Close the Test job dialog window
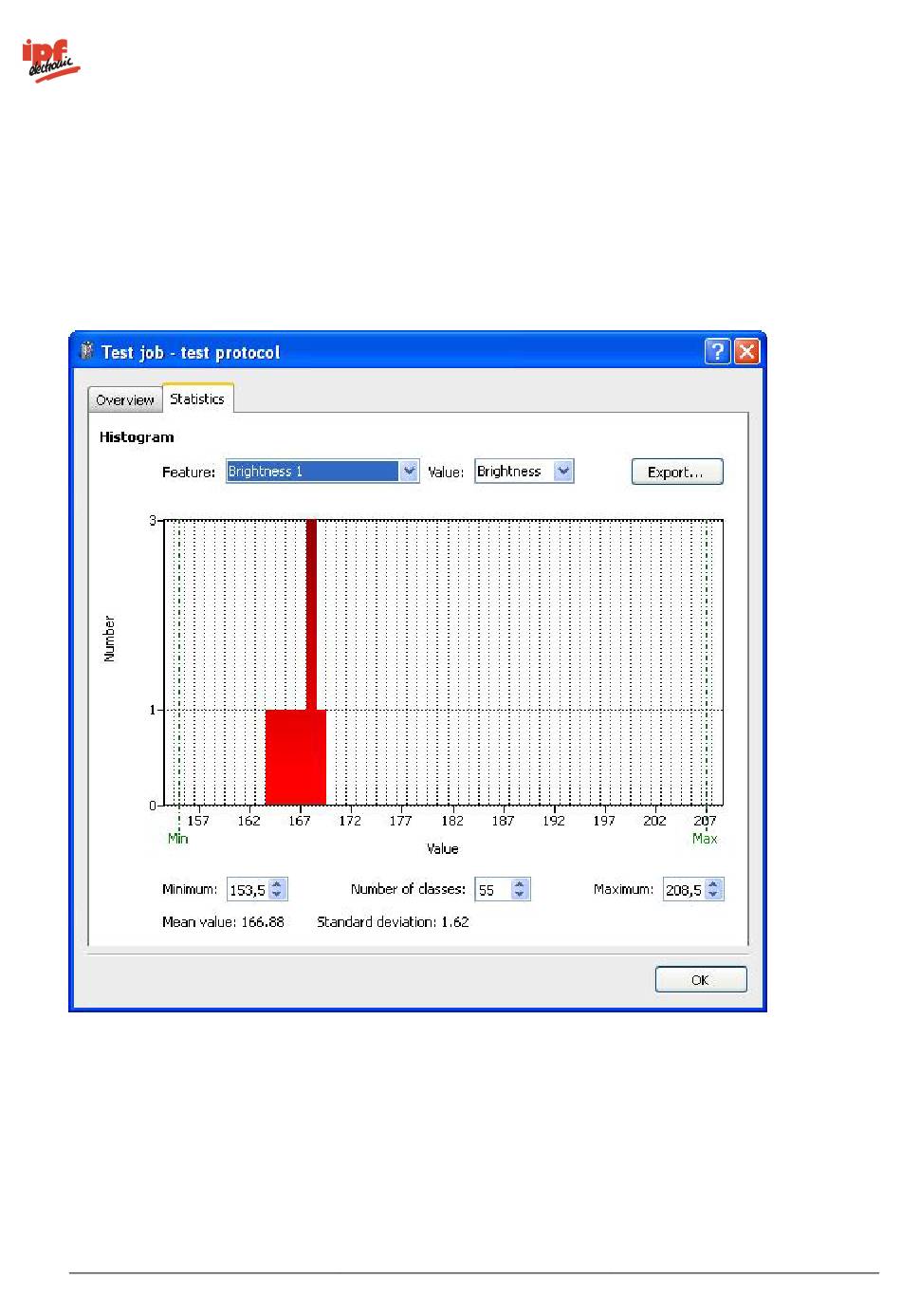 [747, 352]
